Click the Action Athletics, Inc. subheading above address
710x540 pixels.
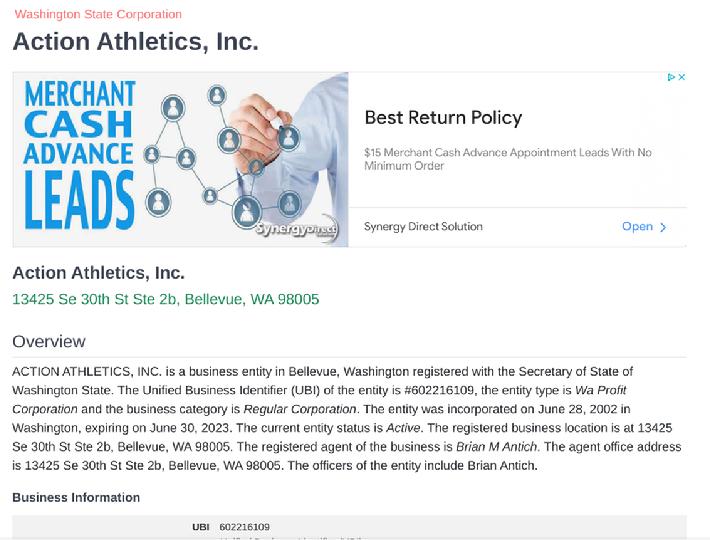click(98, 273)
